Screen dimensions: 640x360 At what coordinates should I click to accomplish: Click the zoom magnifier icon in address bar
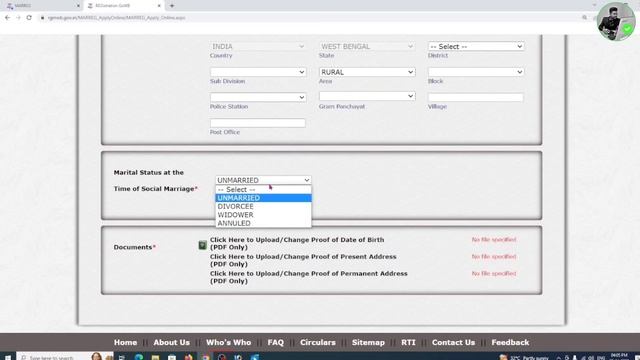(584, 18)
